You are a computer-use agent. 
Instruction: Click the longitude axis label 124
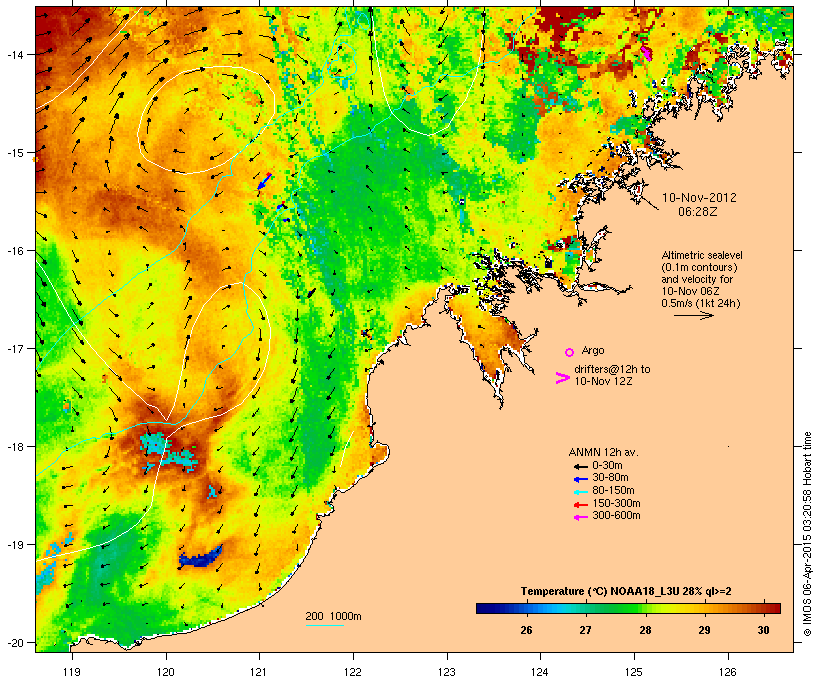540,672
